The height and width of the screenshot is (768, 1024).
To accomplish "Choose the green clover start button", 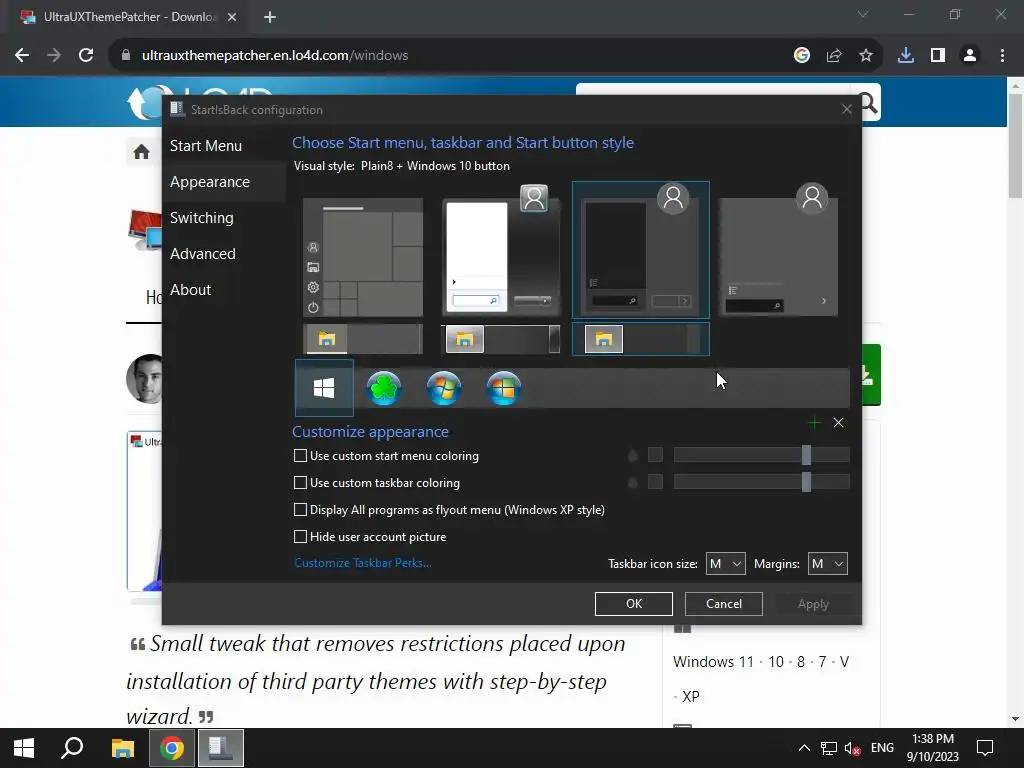I will (384, 388).
